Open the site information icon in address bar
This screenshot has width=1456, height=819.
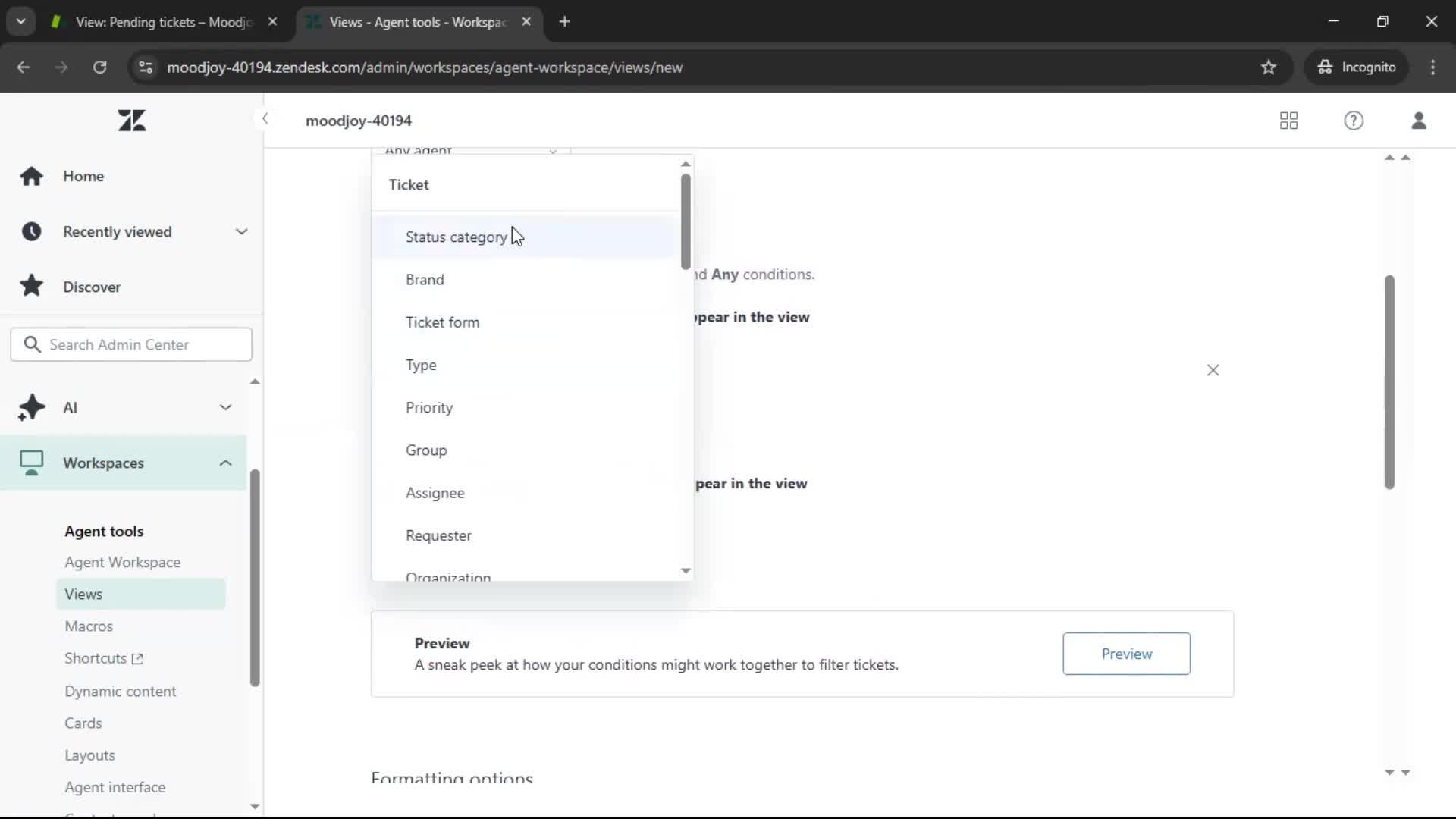point(146,67)
